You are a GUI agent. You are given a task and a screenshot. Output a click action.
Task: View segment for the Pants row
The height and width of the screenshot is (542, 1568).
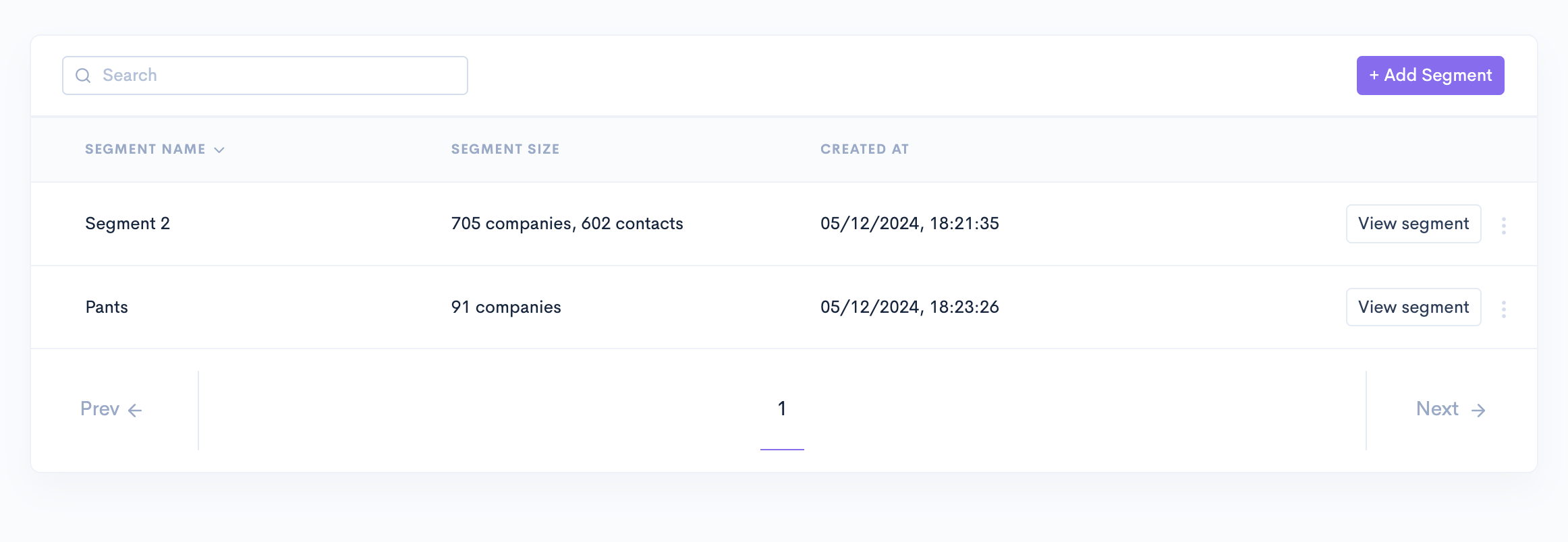click(1413, 307)
